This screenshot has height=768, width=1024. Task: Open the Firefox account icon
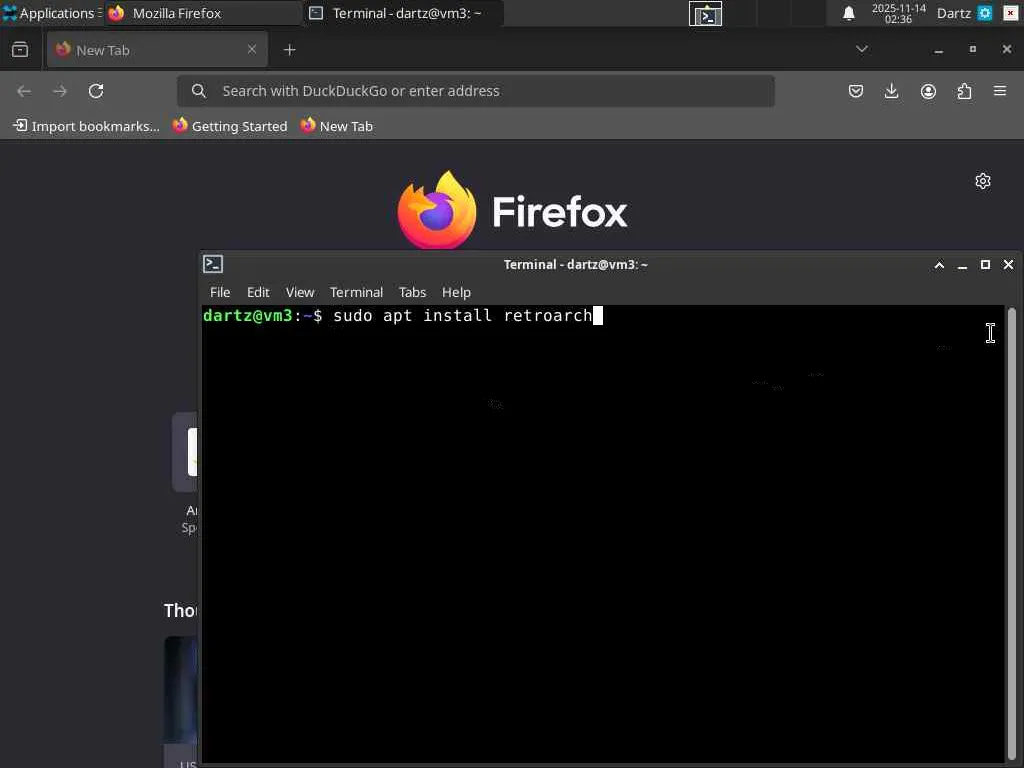tap(928, 91)
